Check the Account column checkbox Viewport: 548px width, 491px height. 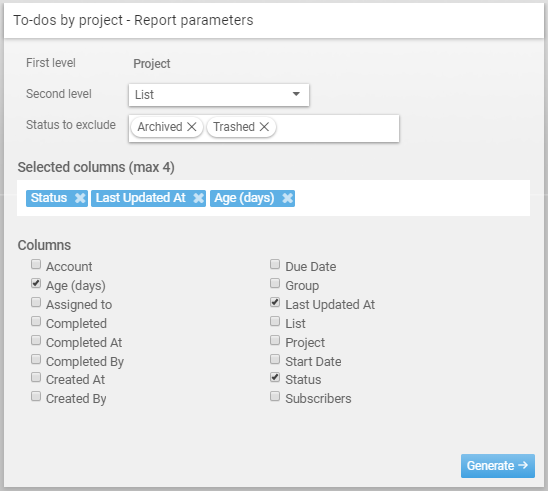(36, 264)
